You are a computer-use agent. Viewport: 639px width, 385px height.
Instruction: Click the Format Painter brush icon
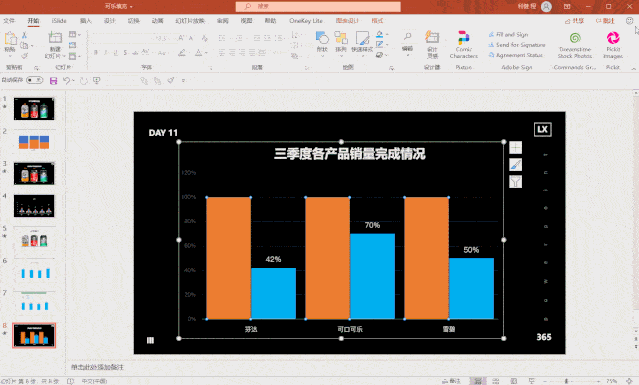24,56
